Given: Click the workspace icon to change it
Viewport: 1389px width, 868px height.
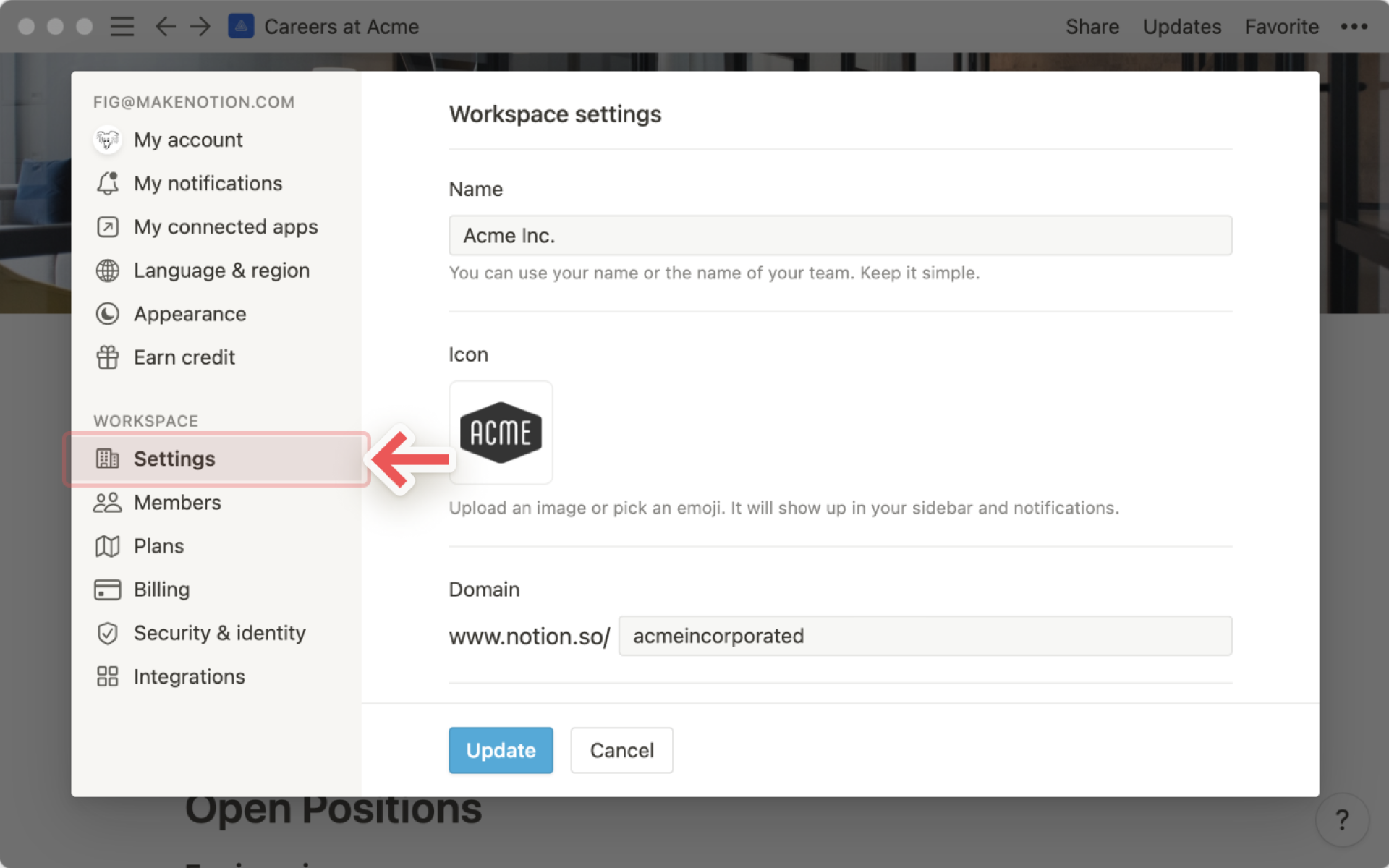Looking at the screenshot, I should coord(501,432).
